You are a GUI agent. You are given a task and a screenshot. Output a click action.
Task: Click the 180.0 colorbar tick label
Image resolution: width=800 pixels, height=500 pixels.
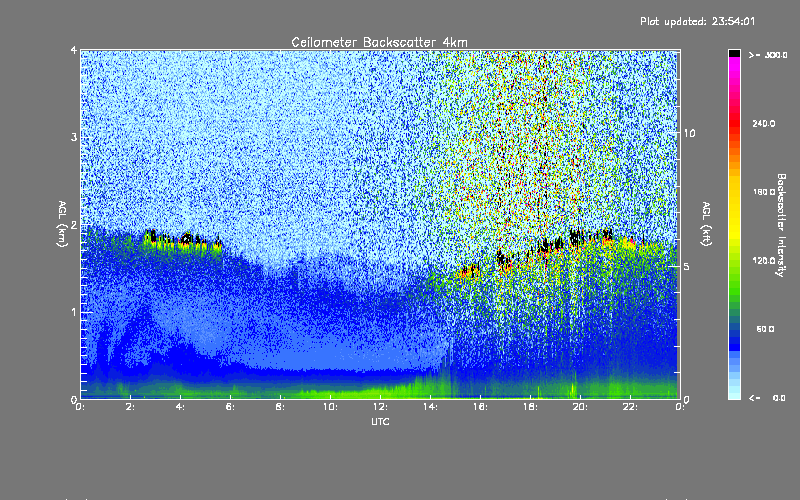click(764, 192)
